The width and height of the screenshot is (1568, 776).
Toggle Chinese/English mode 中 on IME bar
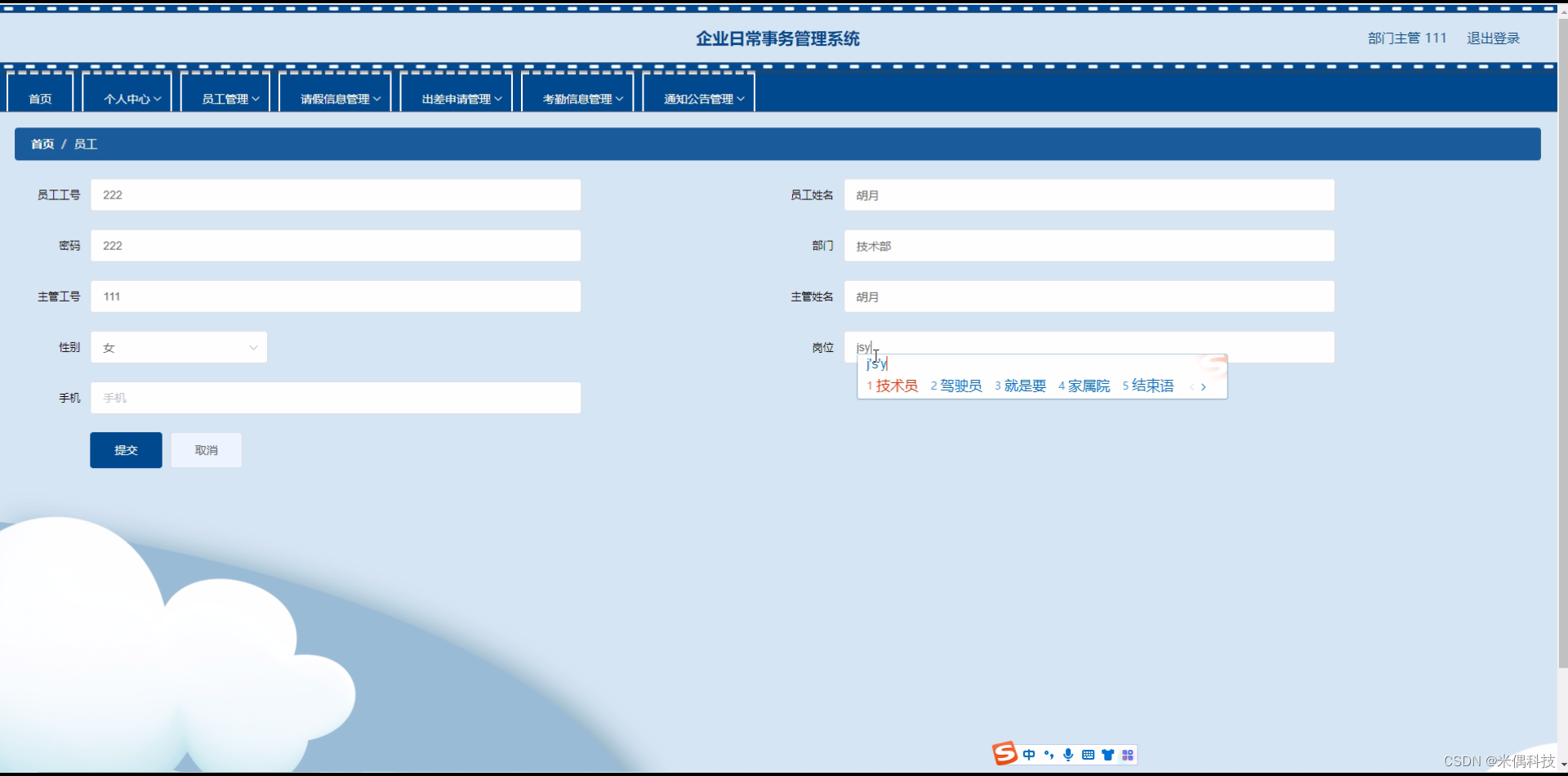coord(1029,755)
